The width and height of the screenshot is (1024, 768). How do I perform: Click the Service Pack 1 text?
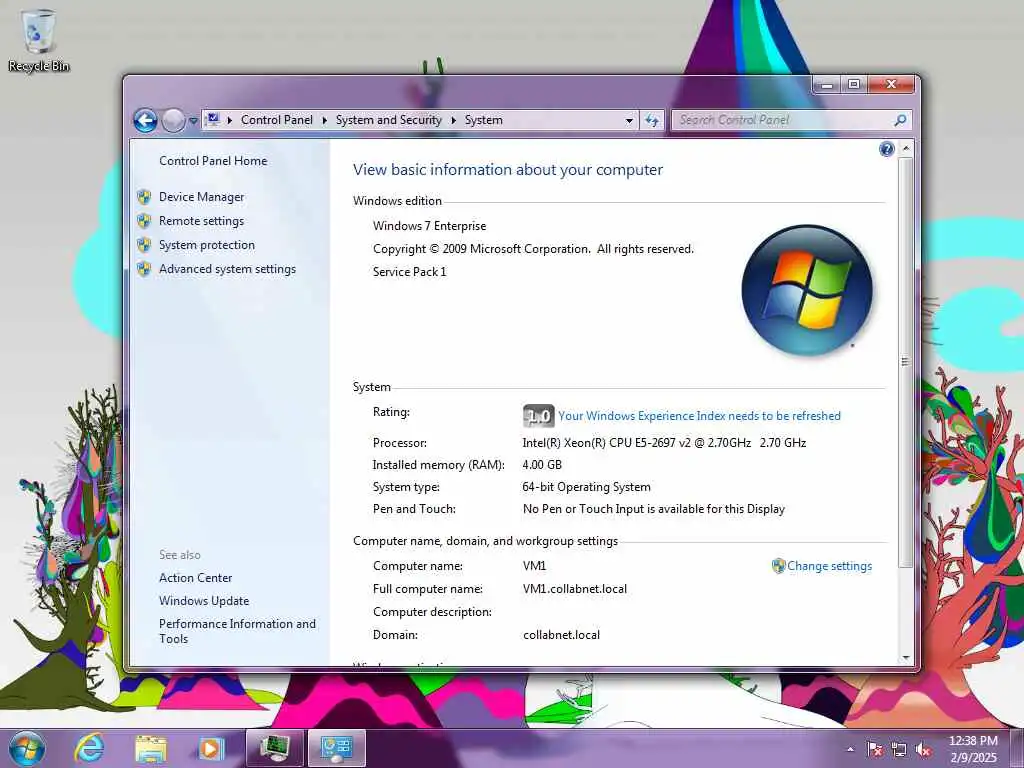pyautogui.click(x=409, y=272)
